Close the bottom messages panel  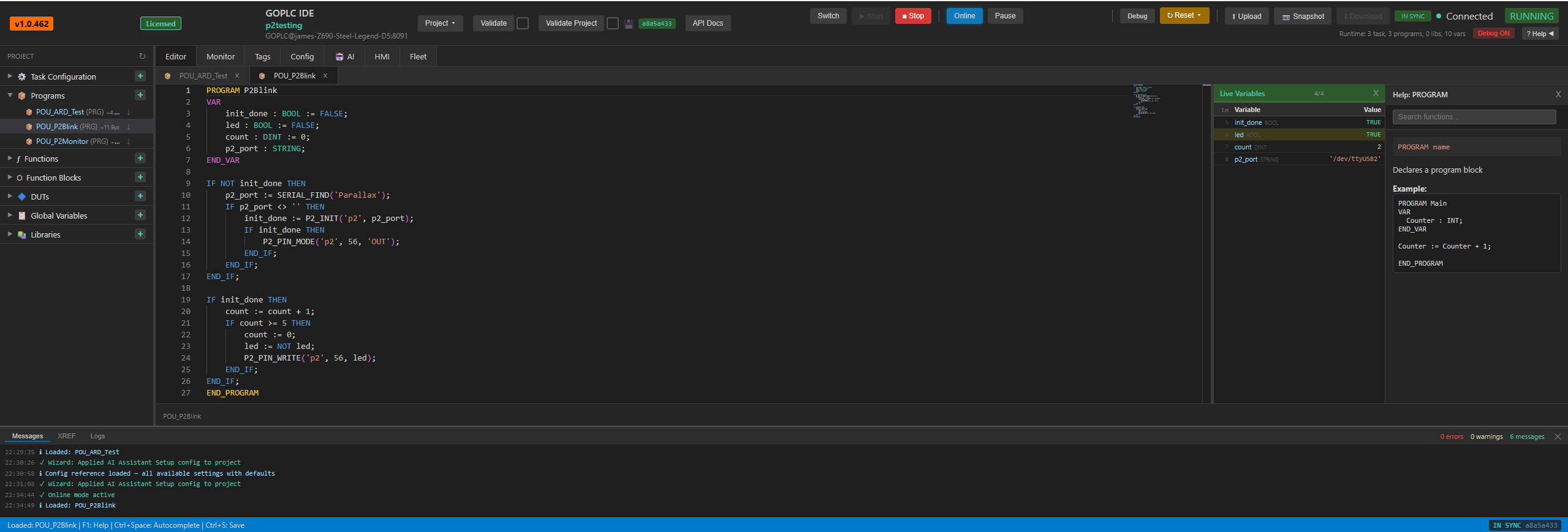point(1558,436)
